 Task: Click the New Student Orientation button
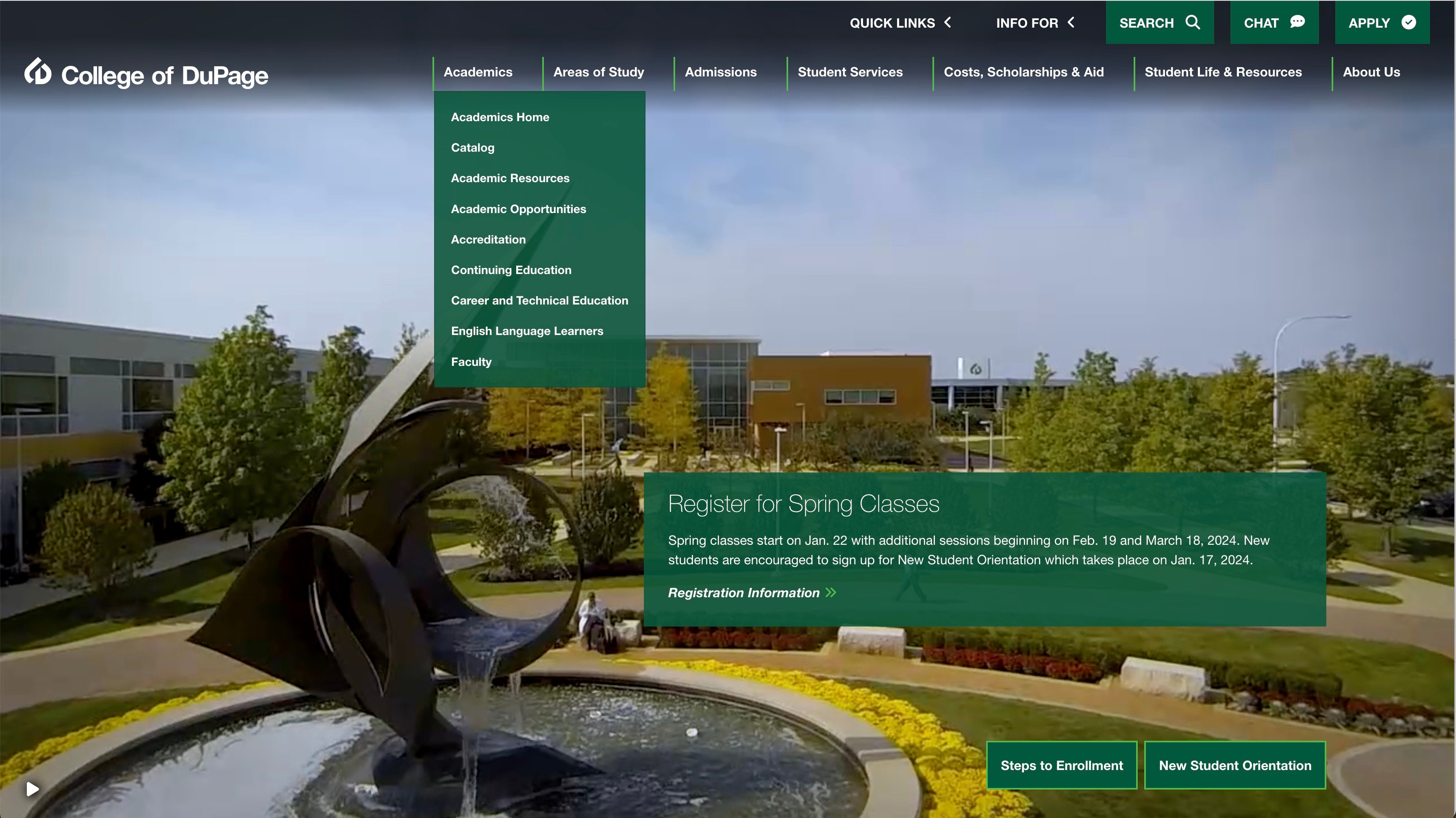tap(1235, 766)
